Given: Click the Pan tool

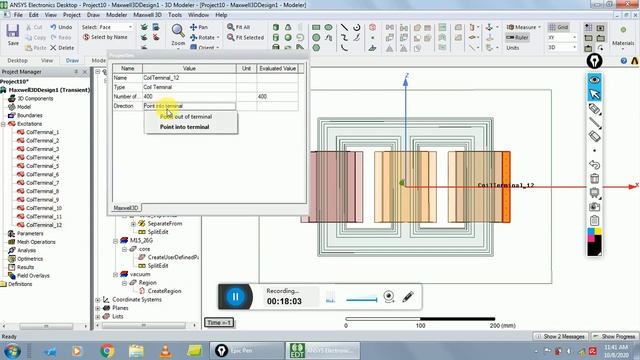Looking at the screenshot, I should click(199, 27).
